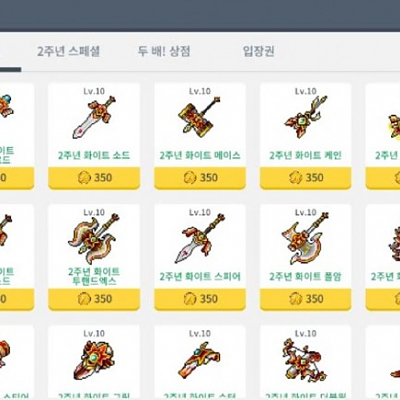Buy 화이트 케인 with 350 price button

pyautogui.click(x=305, y=178)
